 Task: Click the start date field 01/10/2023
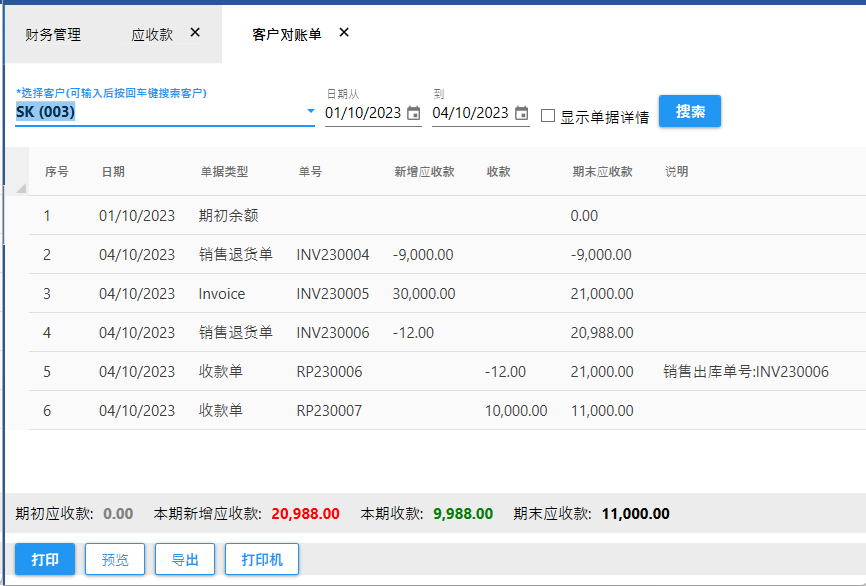pyautogui.click(x=362, y=113)
